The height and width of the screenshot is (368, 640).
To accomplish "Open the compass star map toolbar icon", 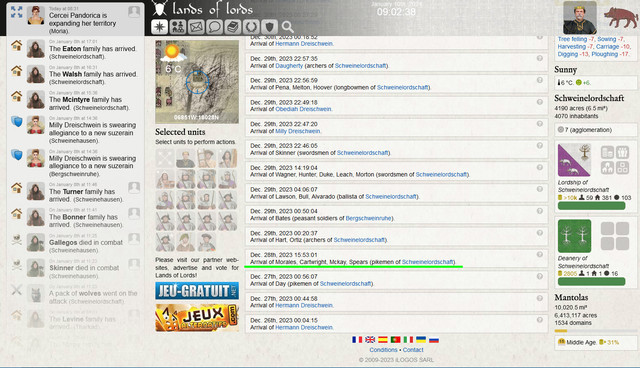I will coord(160,27).
